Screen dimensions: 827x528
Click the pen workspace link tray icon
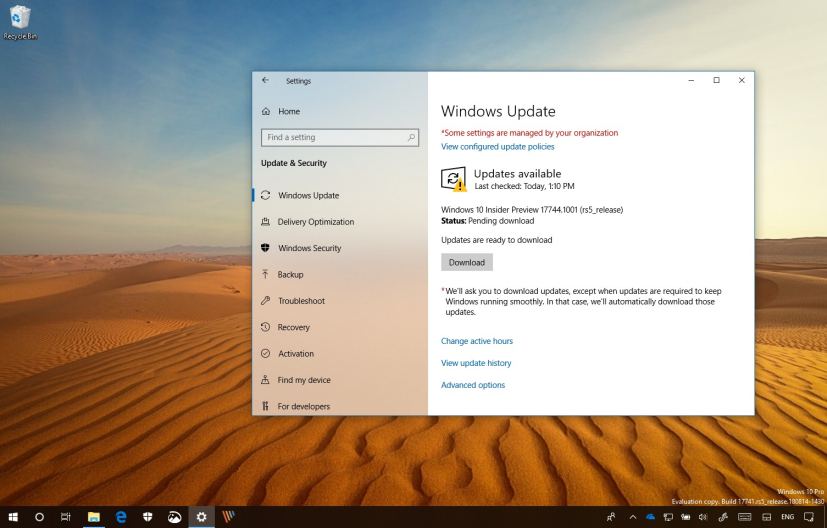(723, 517)
